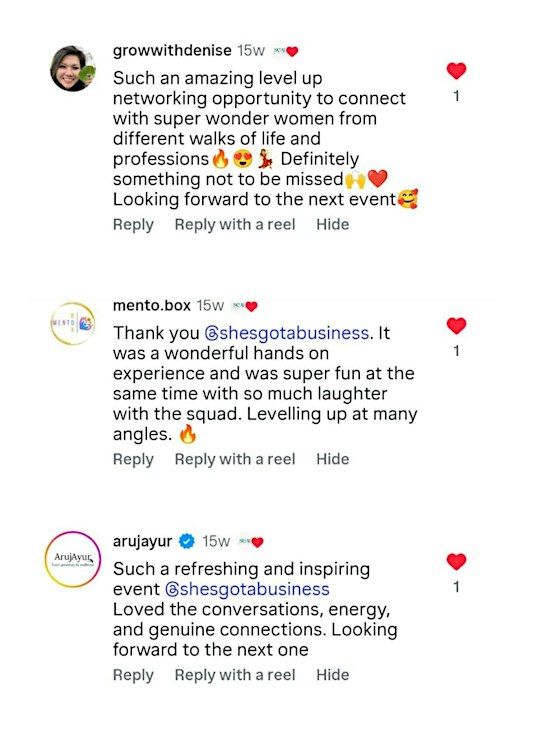Screen dimensions: 555x740
Task: Reply to growwithdenise's comment
Action: click(133, 225)
